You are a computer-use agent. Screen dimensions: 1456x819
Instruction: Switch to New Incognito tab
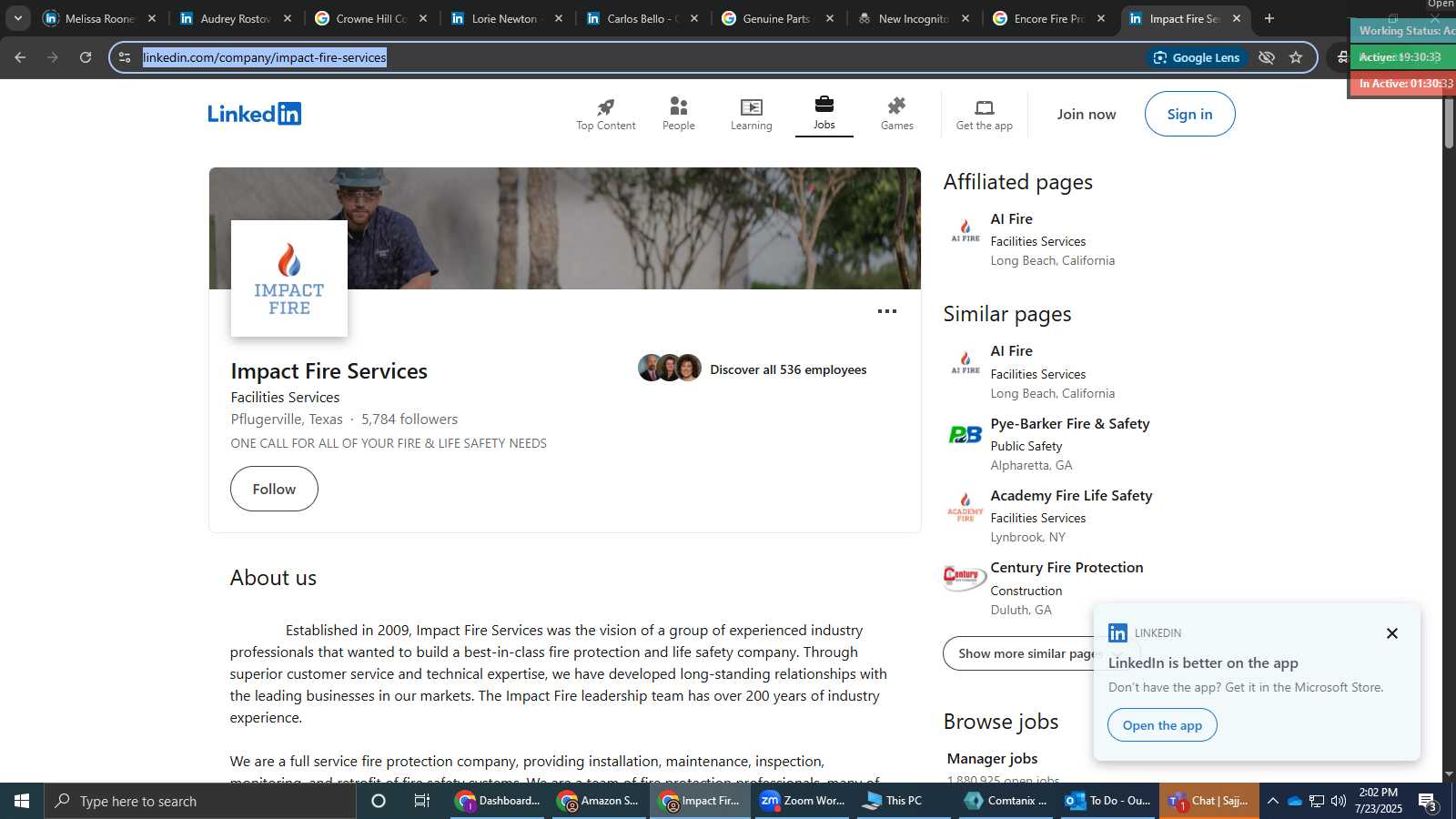(x=914, y=18)
